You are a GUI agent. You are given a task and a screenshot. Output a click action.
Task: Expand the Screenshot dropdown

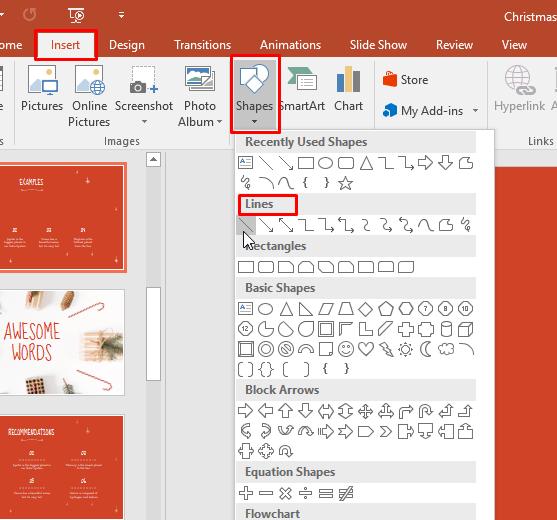[144, 122]
